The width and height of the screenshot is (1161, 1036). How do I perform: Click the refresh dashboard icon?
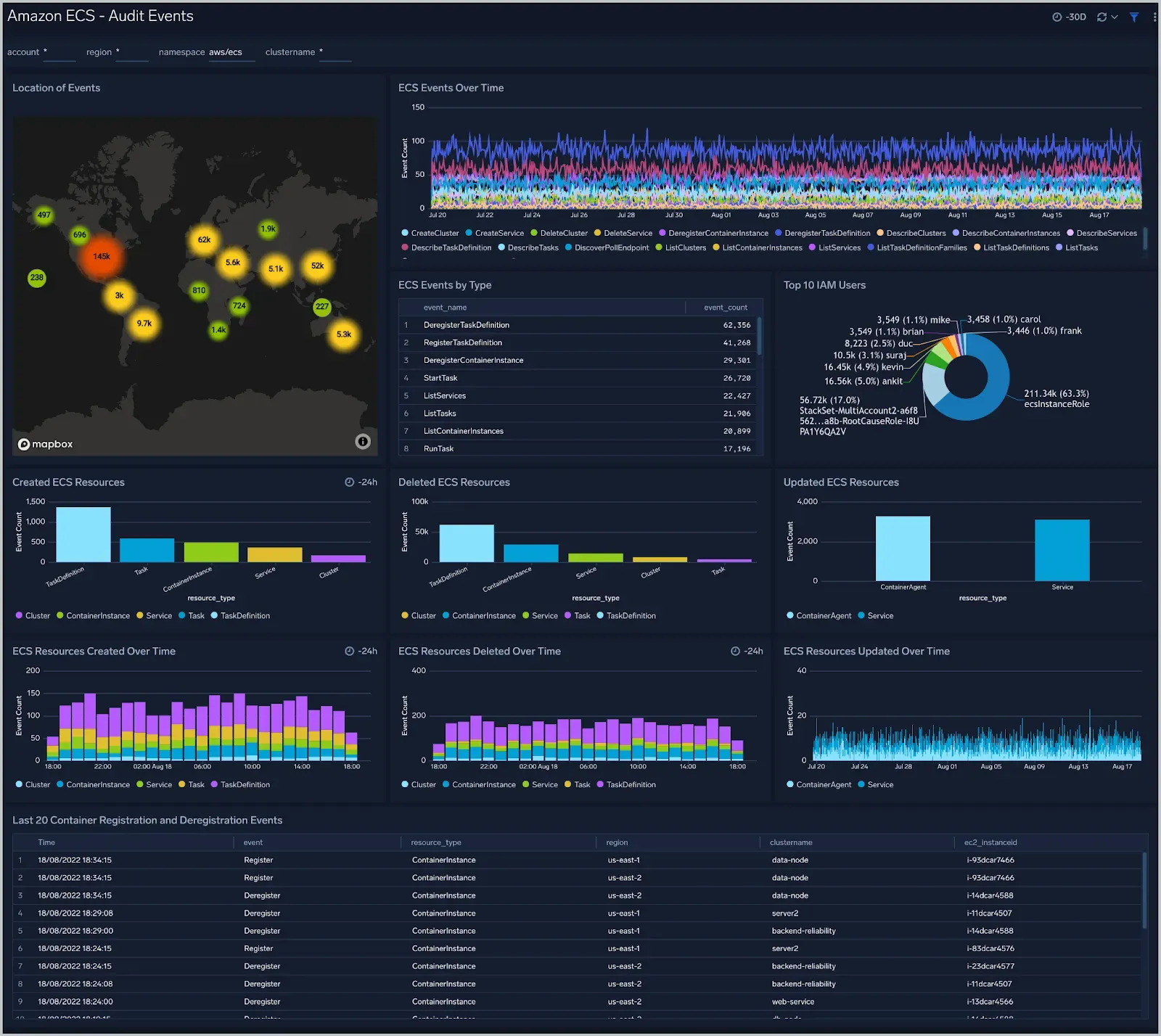pyautogui.click(x=1101, y=17)
